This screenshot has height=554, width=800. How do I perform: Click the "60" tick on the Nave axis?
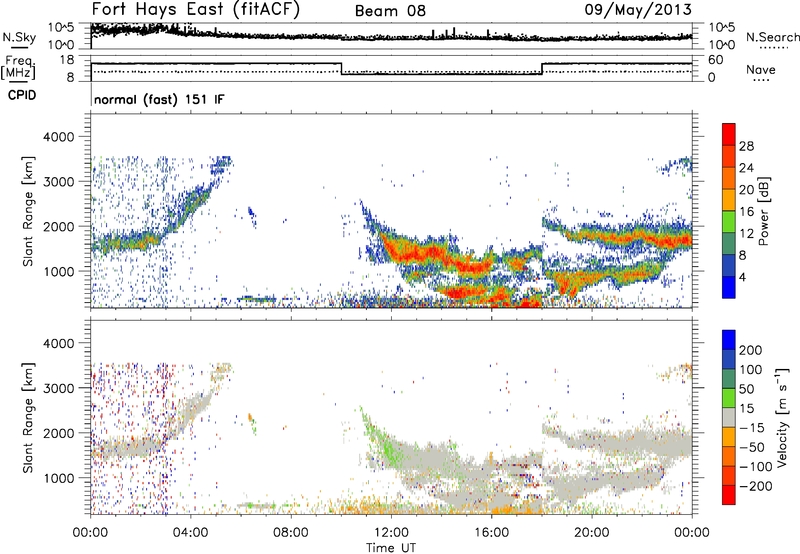pos(716,60)
